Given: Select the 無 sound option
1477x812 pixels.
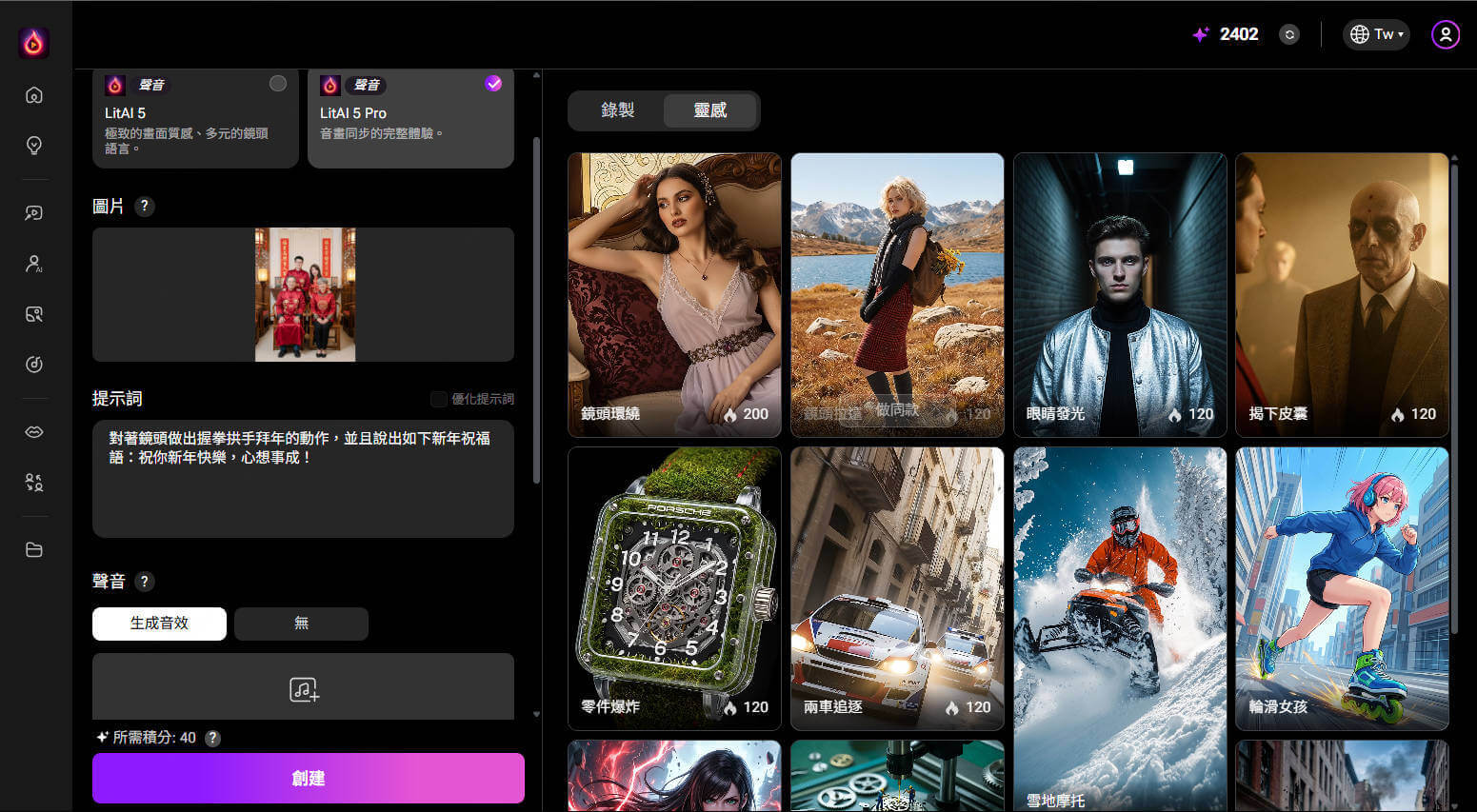Looking at the screenshot, I should [301, 624].
